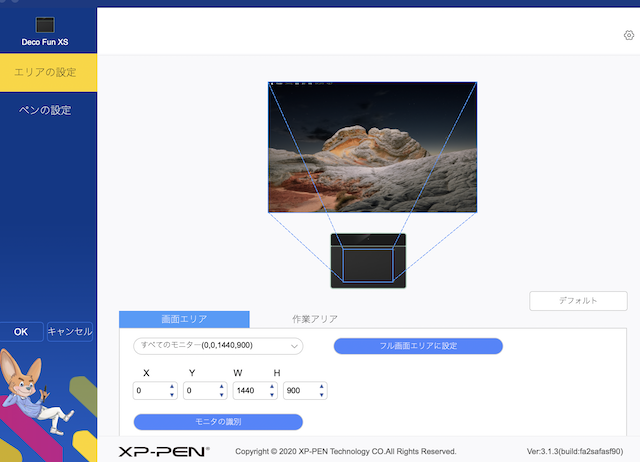Click the W width input field
Image resolution: width=640 pixels, height=462 pixels.
(250, 391)
